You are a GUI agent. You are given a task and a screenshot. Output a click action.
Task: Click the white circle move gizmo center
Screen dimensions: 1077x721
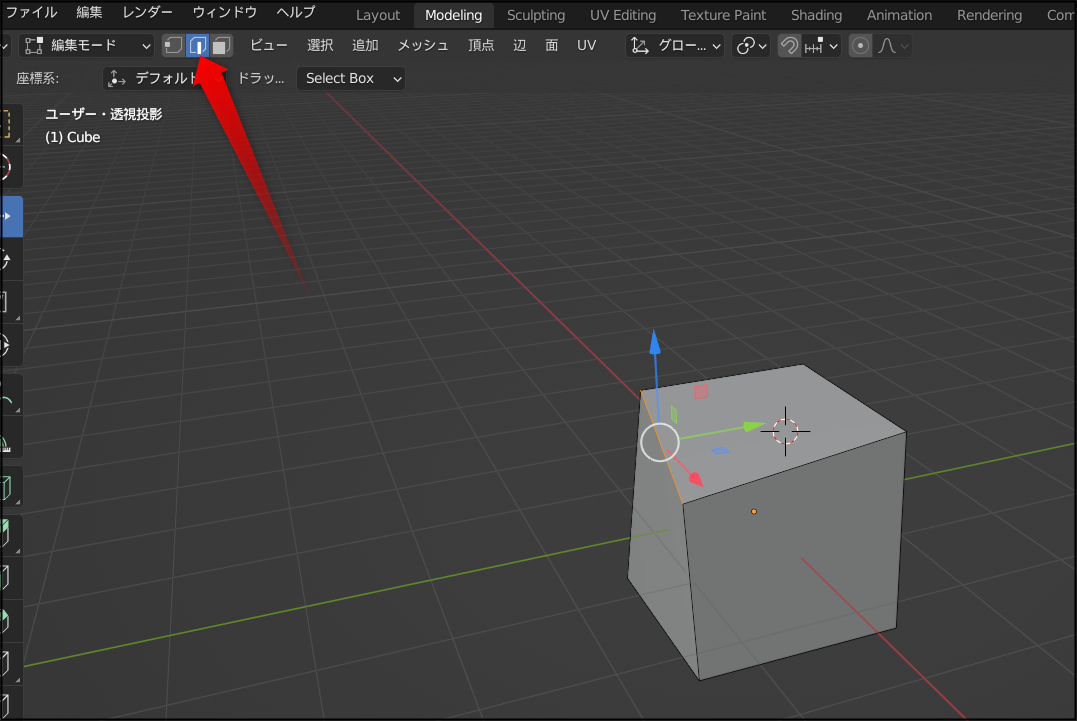pos(659,442)
